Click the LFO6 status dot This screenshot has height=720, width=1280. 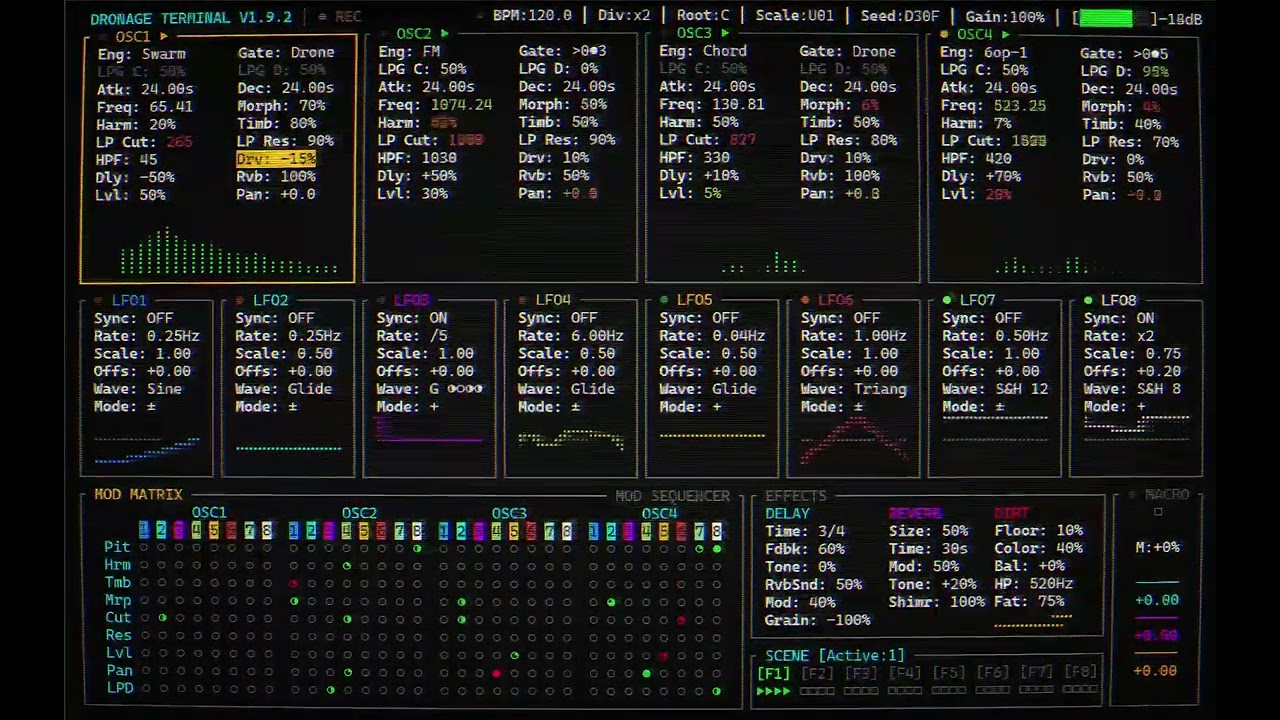(805, 300)
